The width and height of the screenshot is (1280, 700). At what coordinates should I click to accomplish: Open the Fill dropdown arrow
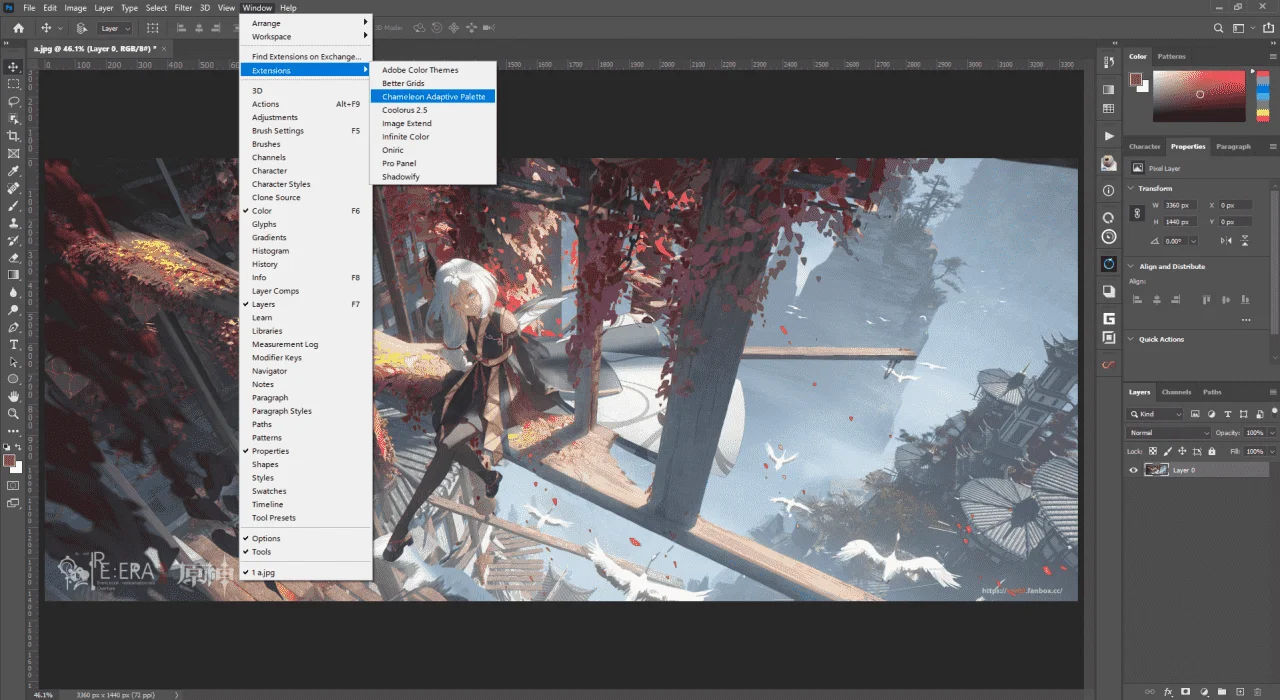pos(1271,452)
